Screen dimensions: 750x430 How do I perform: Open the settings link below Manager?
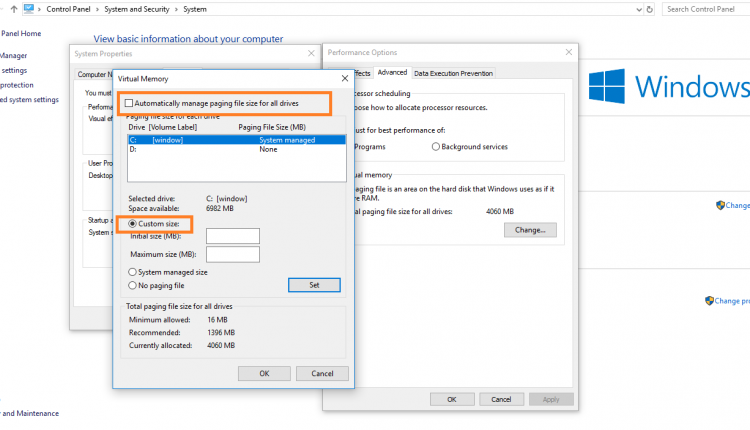pyautogui.click(x=14, y=70)
